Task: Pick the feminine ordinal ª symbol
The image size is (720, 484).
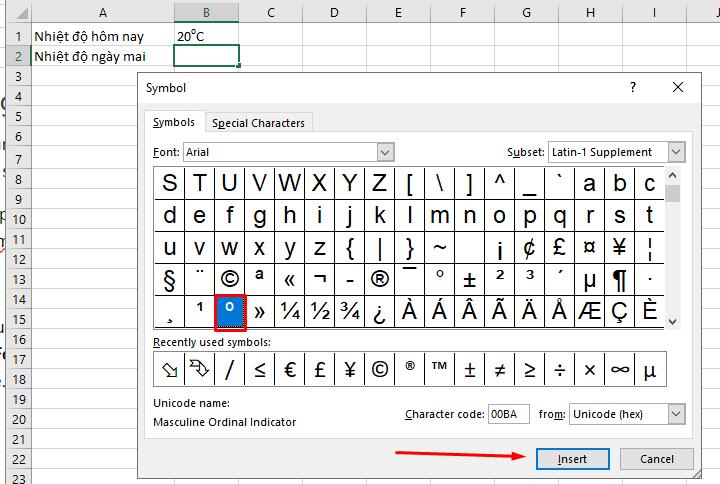Action: [259, 279]
